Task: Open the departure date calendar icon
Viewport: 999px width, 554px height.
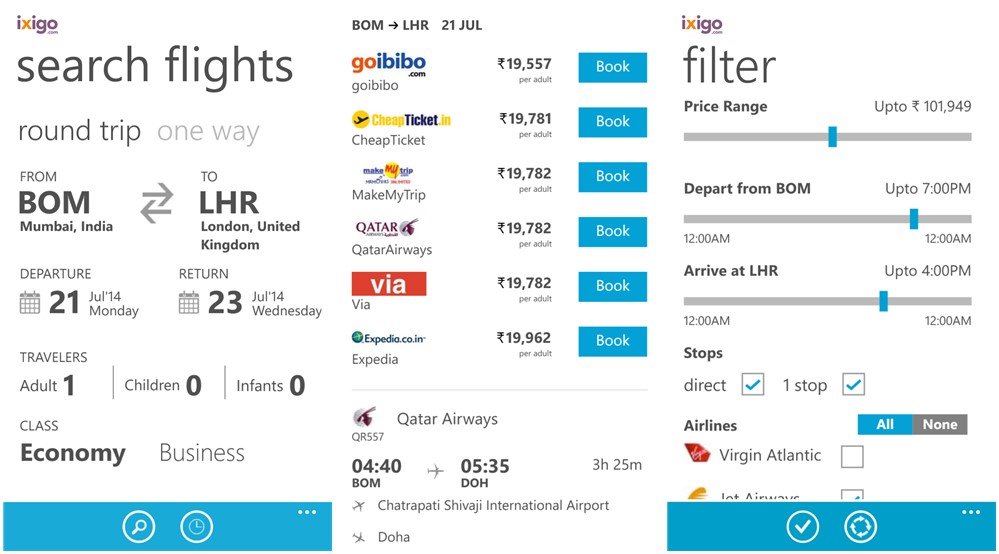Action: click(30, 302)
